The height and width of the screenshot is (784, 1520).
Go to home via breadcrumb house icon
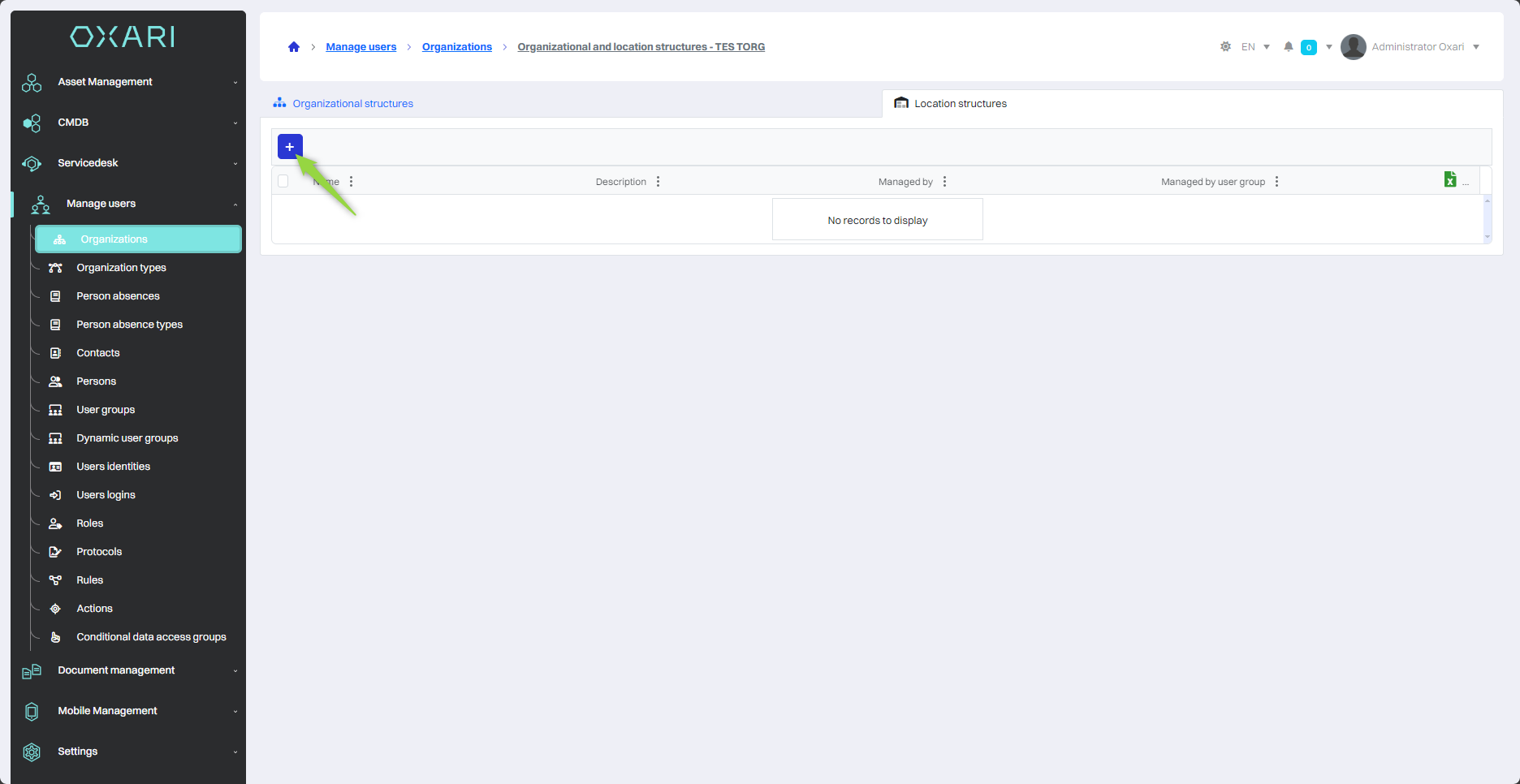pyautogui.click(x=294, y=47)
